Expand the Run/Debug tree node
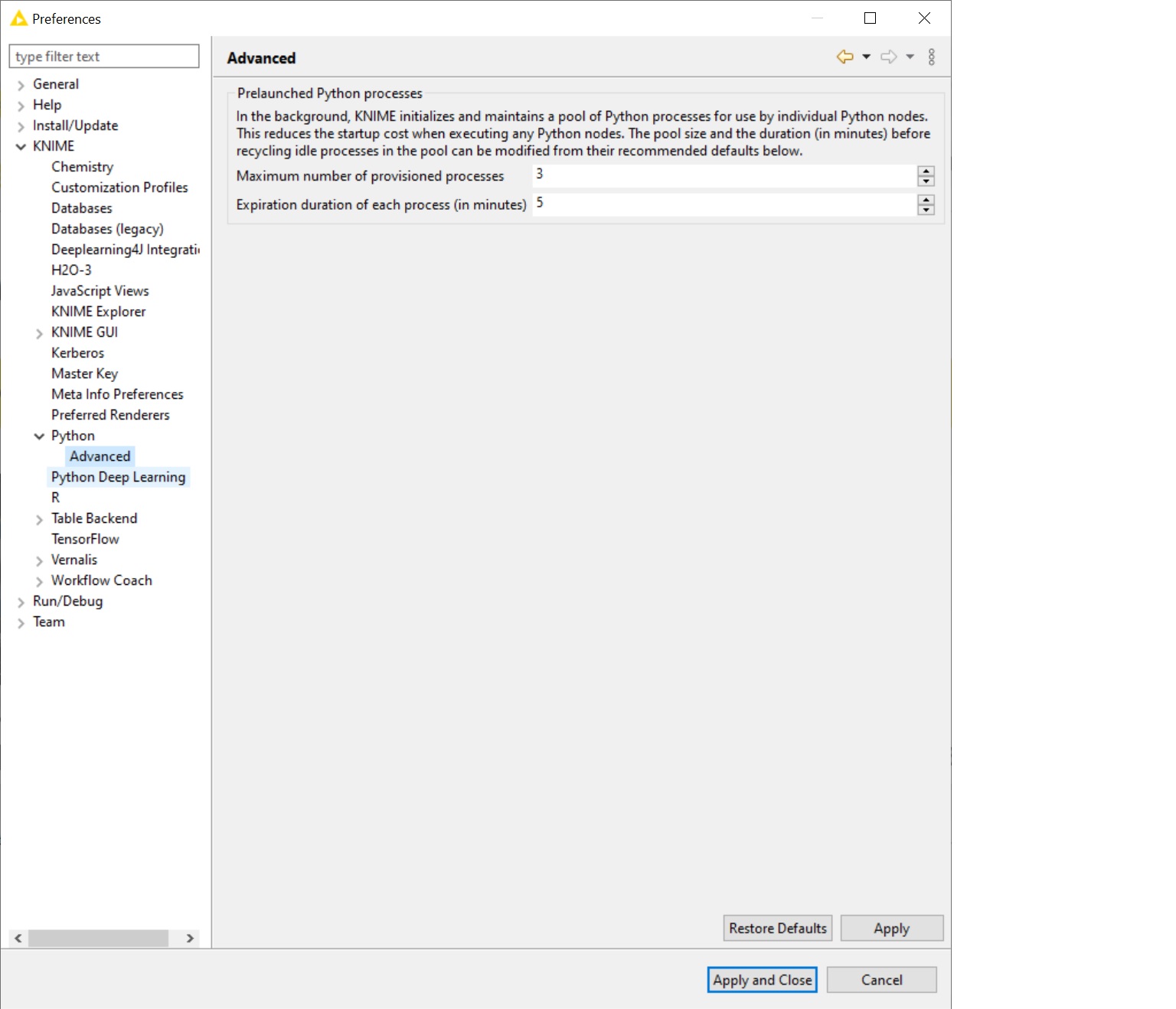Image resolution: width=1176 pixels, height=1009 pixels. click(21, 602)
